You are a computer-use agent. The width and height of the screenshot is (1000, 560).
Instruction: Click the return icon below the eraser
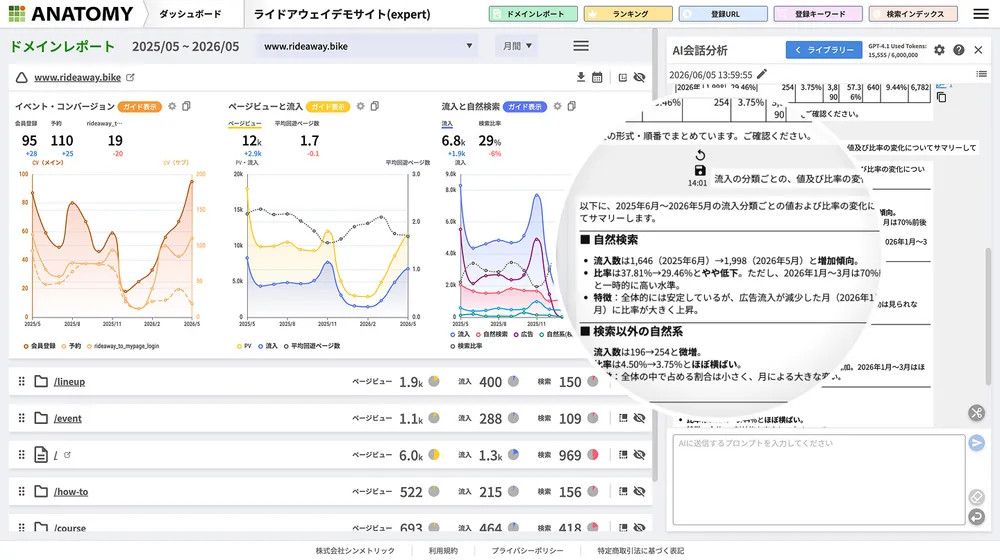[976, 516]
